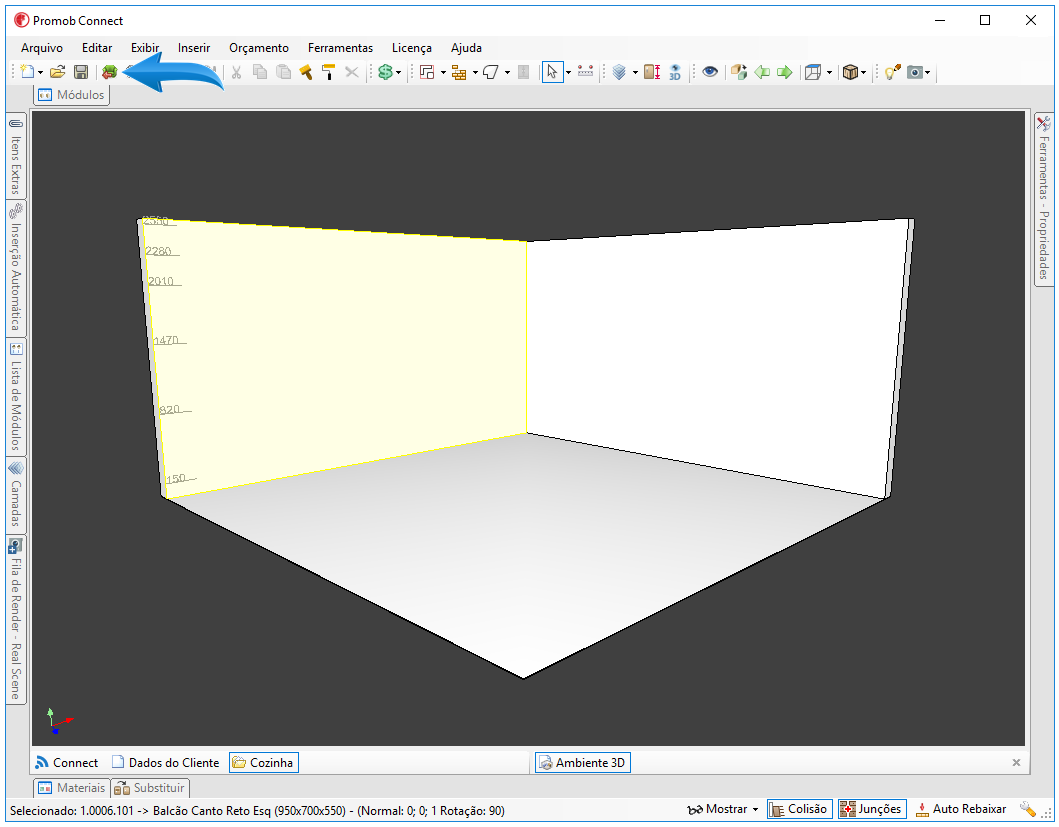
Task: Open the selection pointer dropdown arrow
Action: 568,72
